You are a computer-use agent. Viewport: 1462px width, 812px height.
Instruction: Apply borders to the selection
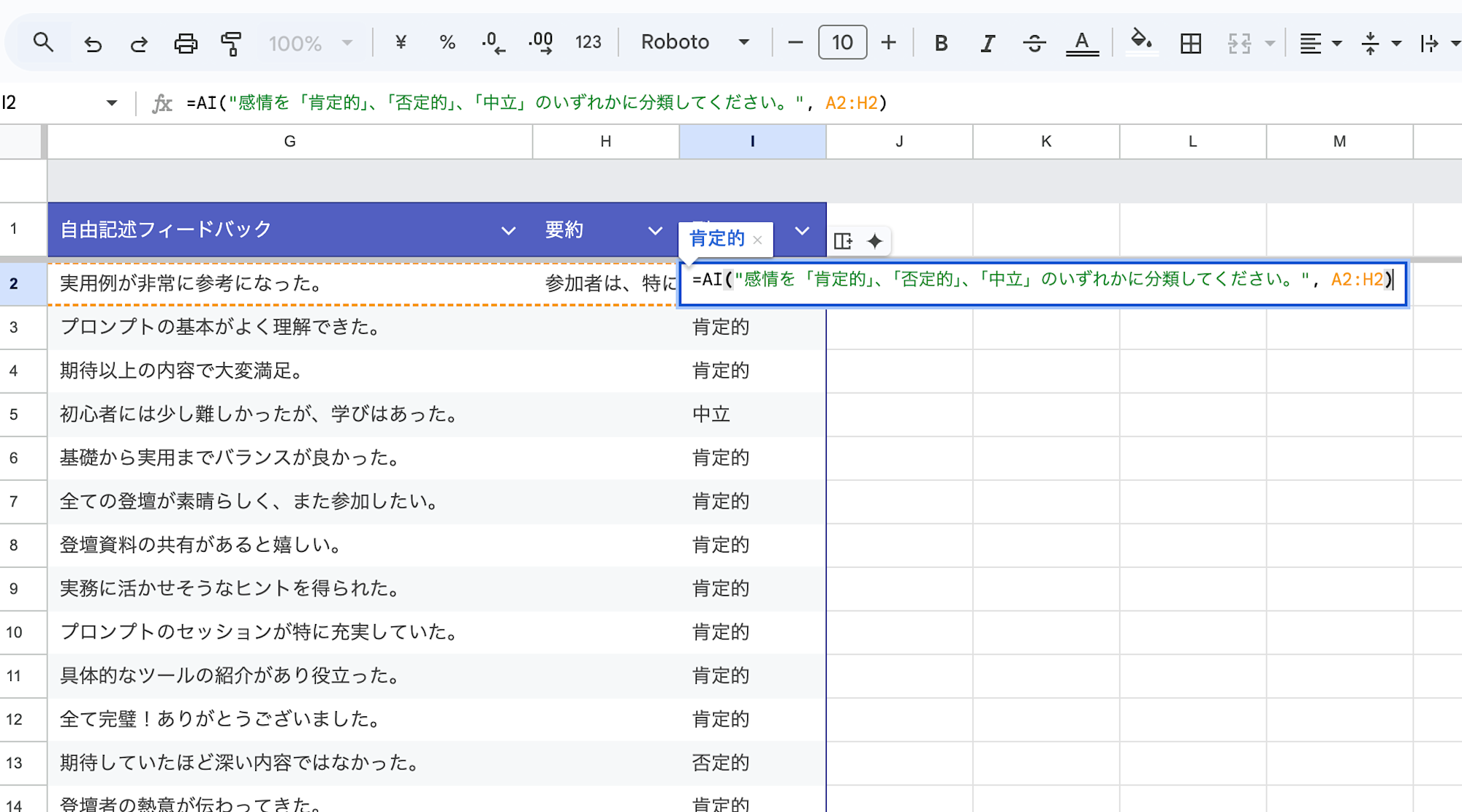point(1191,42)
